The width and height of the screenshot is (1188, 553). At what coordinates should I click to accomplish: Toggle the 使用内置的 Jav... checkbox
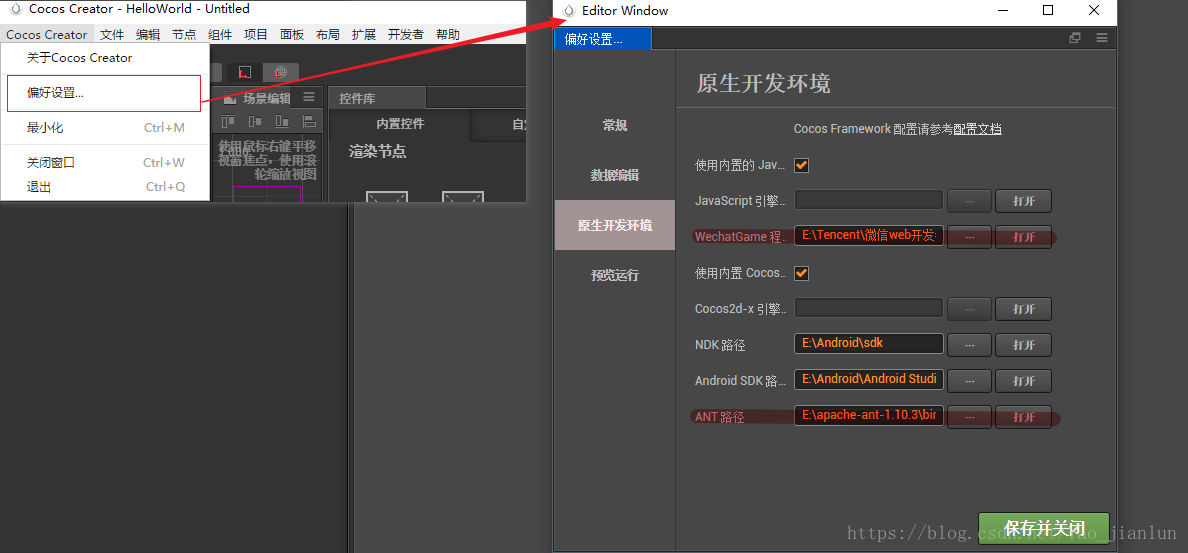tap(802, 164)
